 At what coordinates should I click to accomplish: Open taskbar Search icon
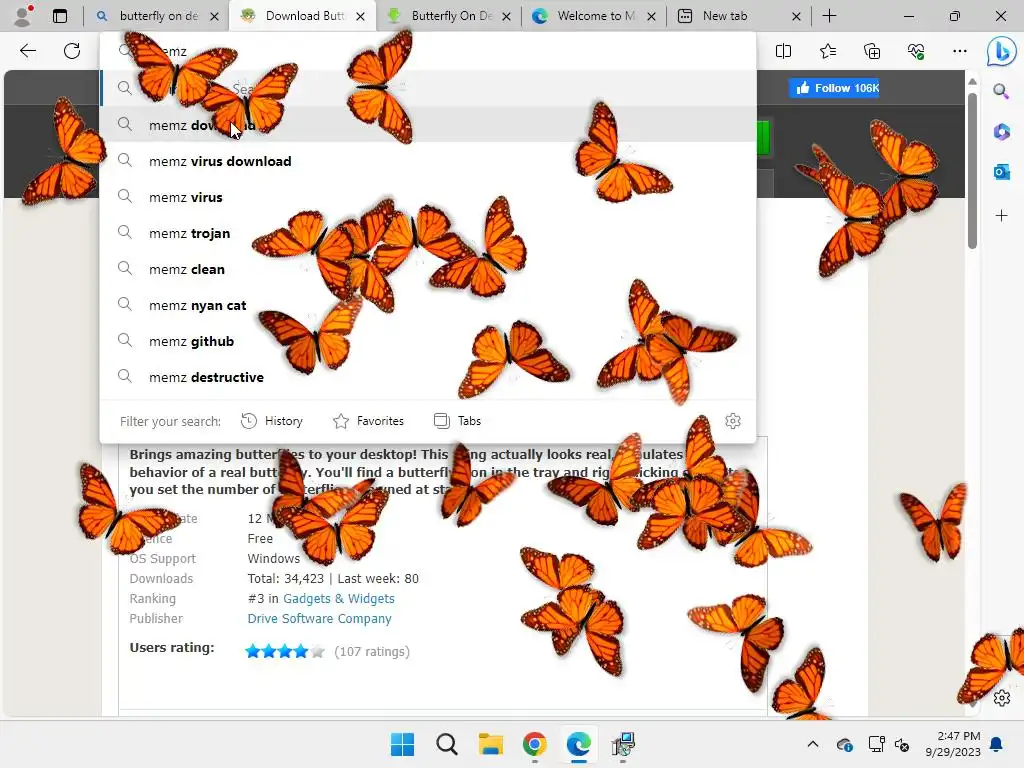click(x=447, y=744)
